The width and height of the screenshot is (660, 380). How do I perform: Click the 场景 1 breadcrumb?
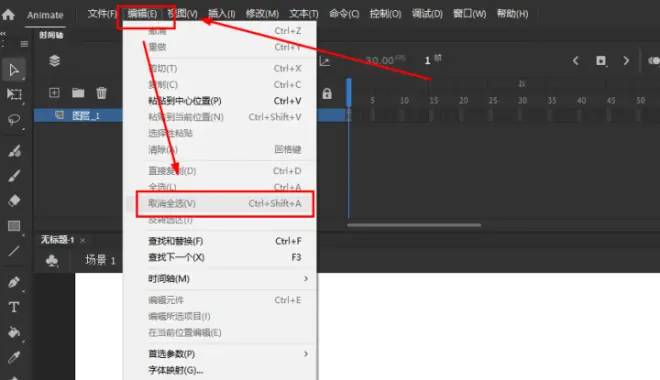click(x=100, y=260)
